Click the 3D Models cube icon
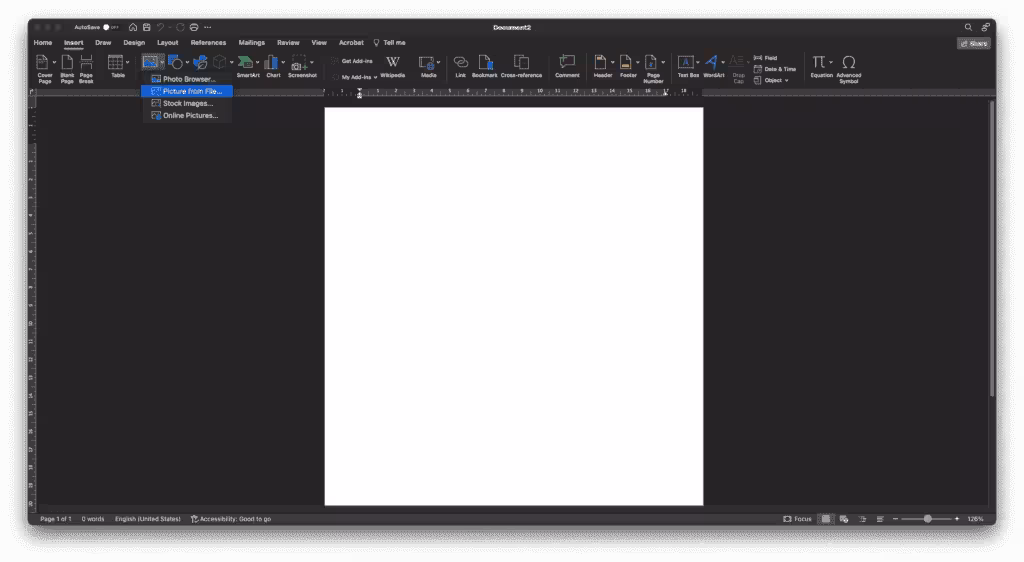 220,62
